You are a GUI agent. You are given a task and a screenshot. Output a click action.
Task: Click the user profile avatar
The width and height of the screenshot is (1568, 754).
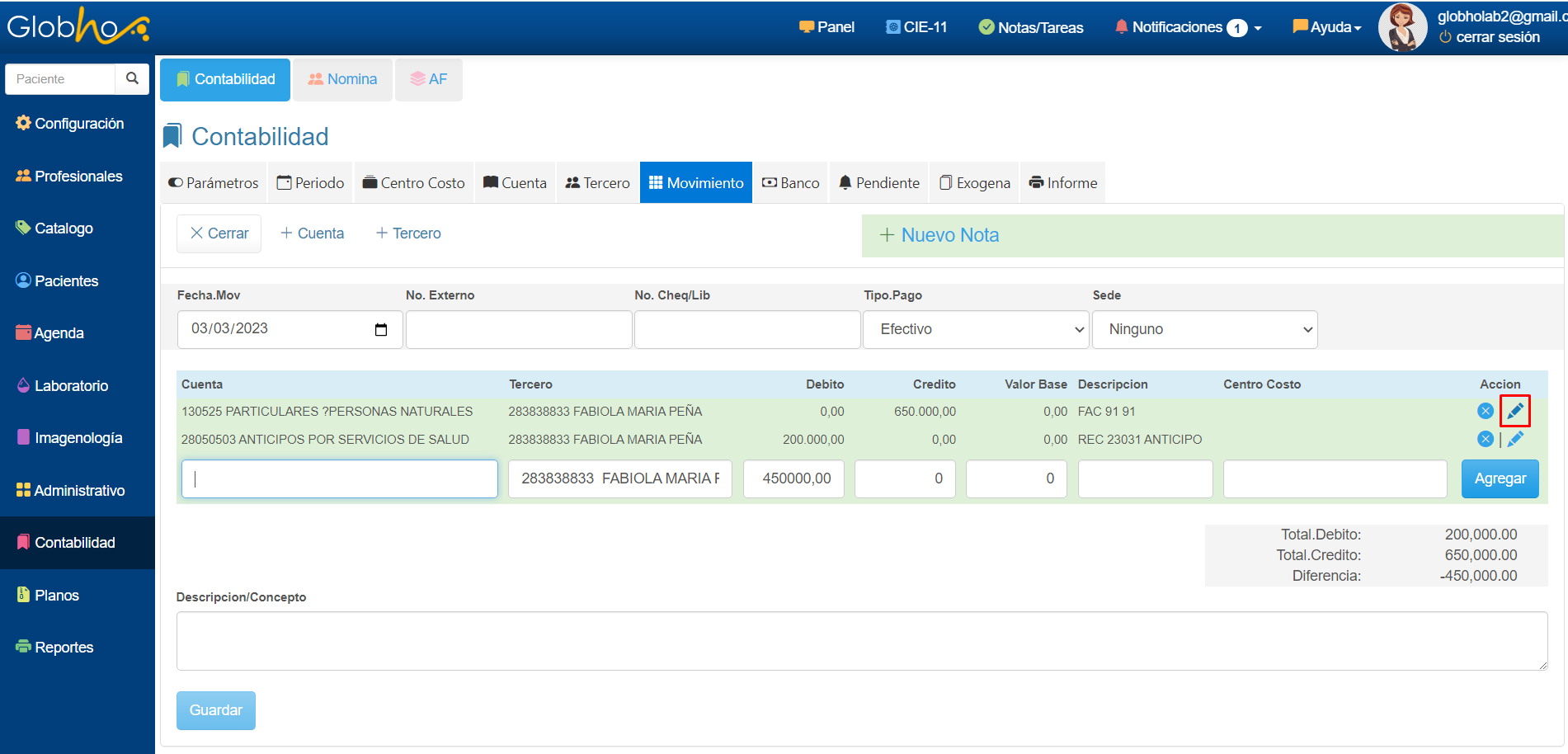1401,27
